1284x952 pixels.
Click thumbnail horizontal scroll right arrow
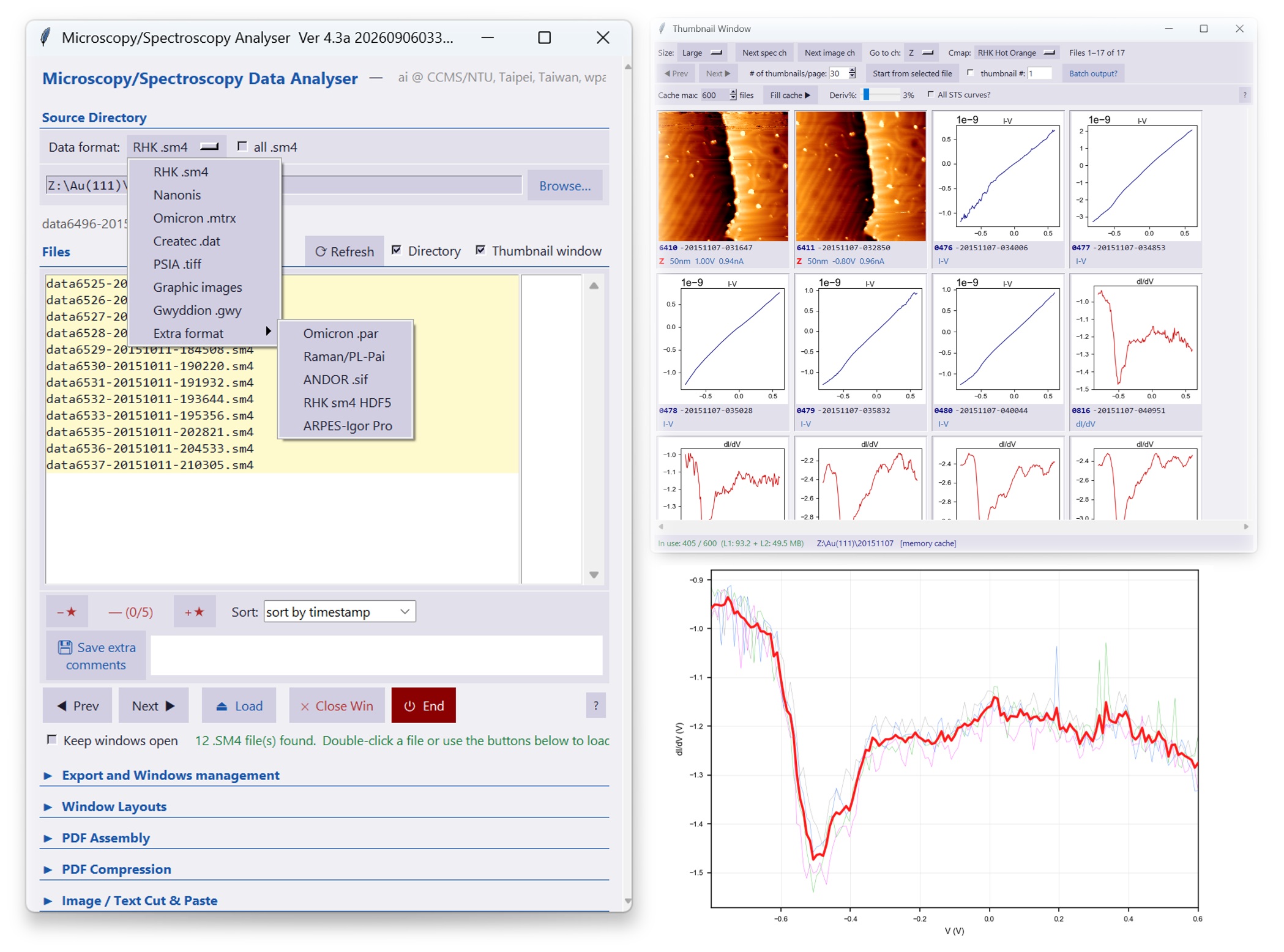point(1245,526)
